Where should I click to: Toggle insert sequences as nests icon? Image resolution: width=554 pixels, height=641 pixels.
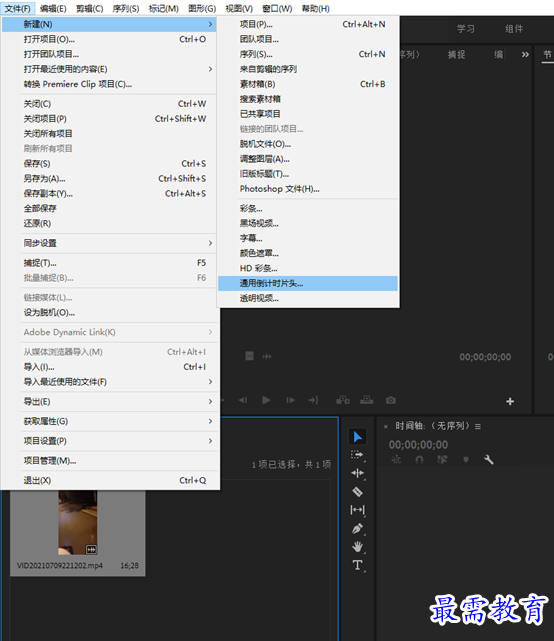click(x=396, y=460)
